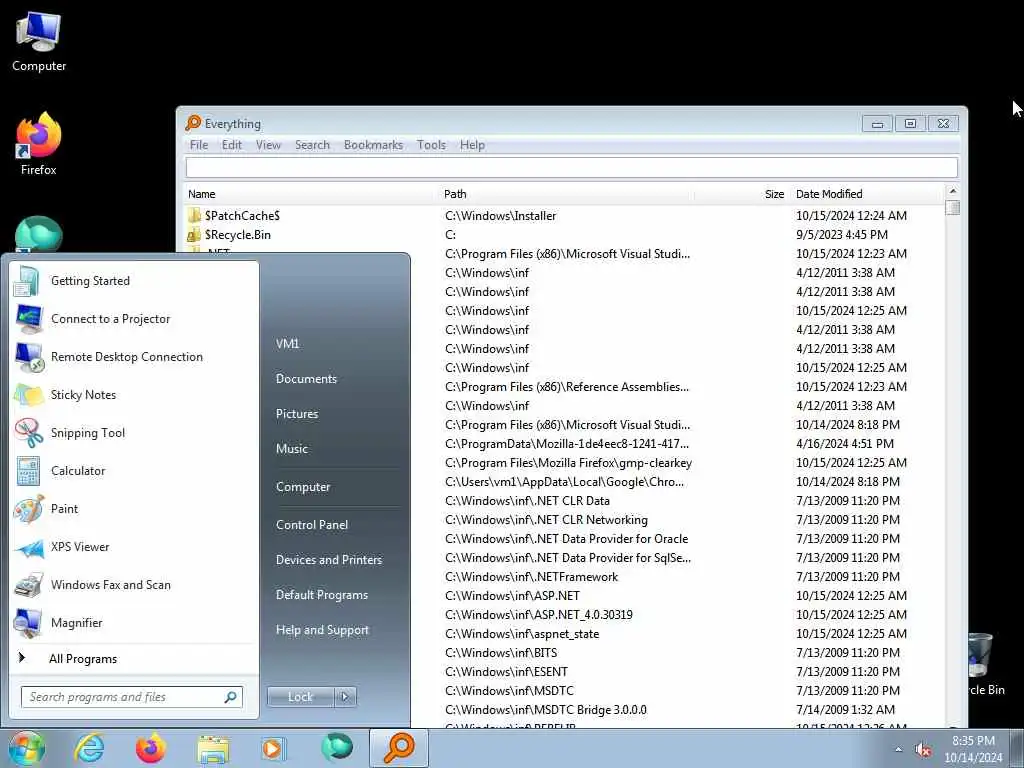Open Internet Explorer from taskbar
Image resolution: width=1024 pixels, height=768 pixels.
pos(89,748)
